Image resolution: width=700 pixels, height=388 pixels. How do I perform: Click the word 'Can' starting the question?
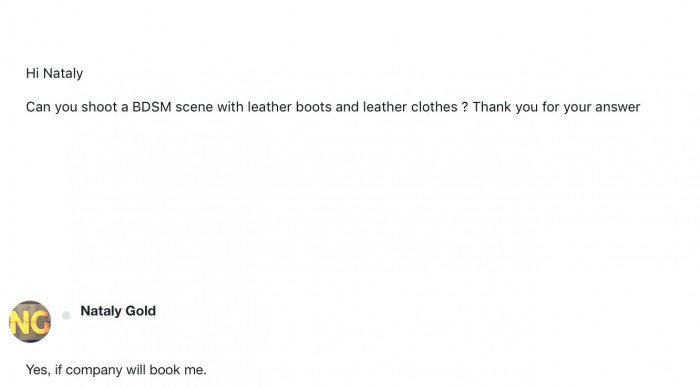pos(38,107)
